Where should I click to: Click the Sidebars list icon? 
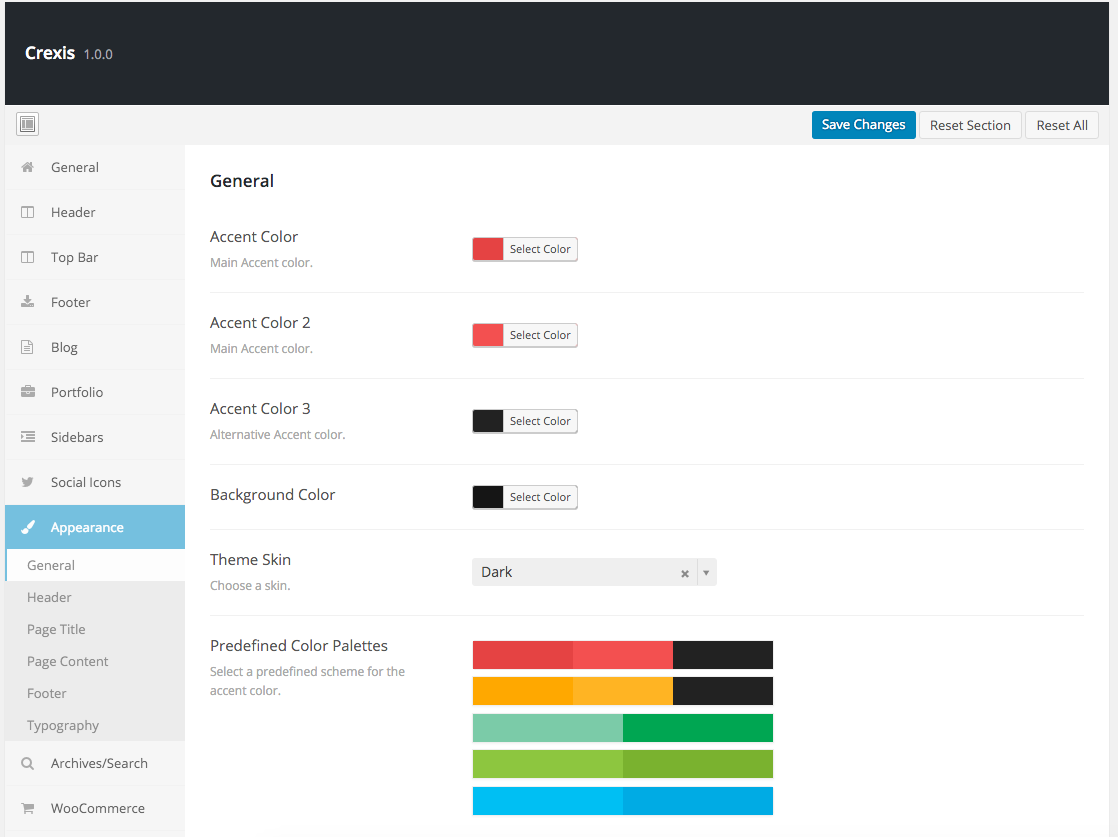(x=28, y=437)
